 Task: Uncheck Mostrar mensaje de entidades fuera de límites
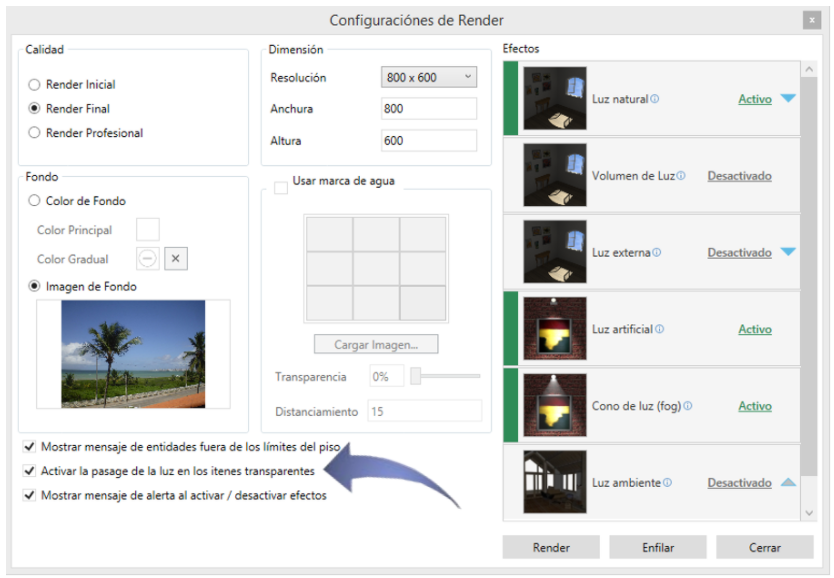click(x=29, y=447)
